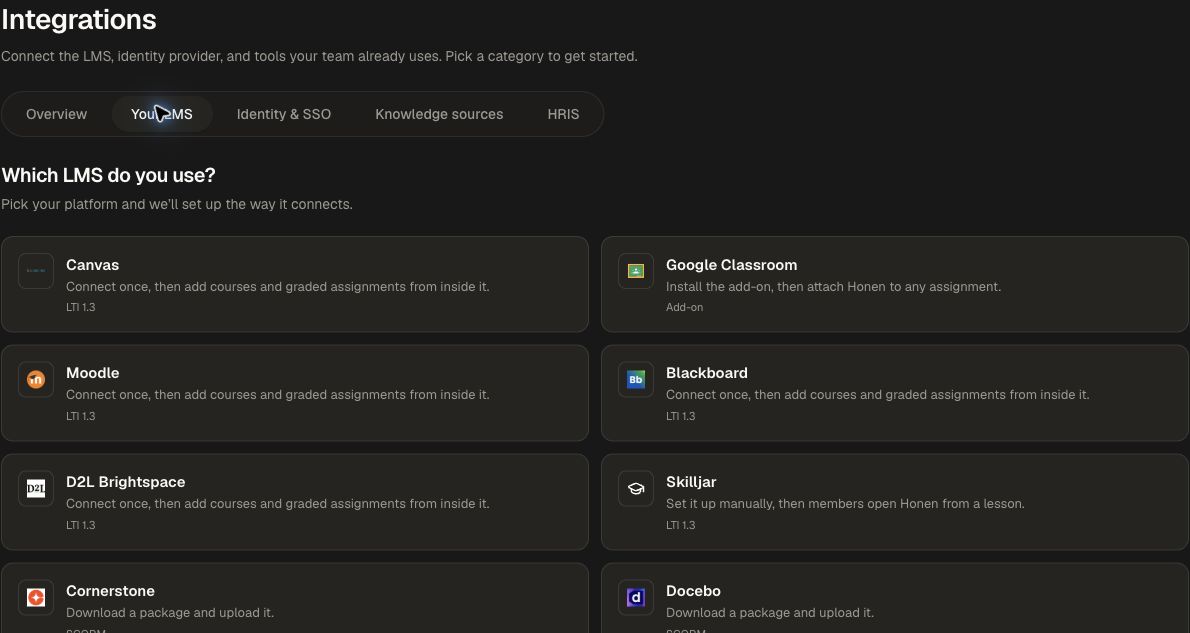Click the Moodle logo icon
The image size is (1190, 633).
pyautogui.click(x=36, y=379)
